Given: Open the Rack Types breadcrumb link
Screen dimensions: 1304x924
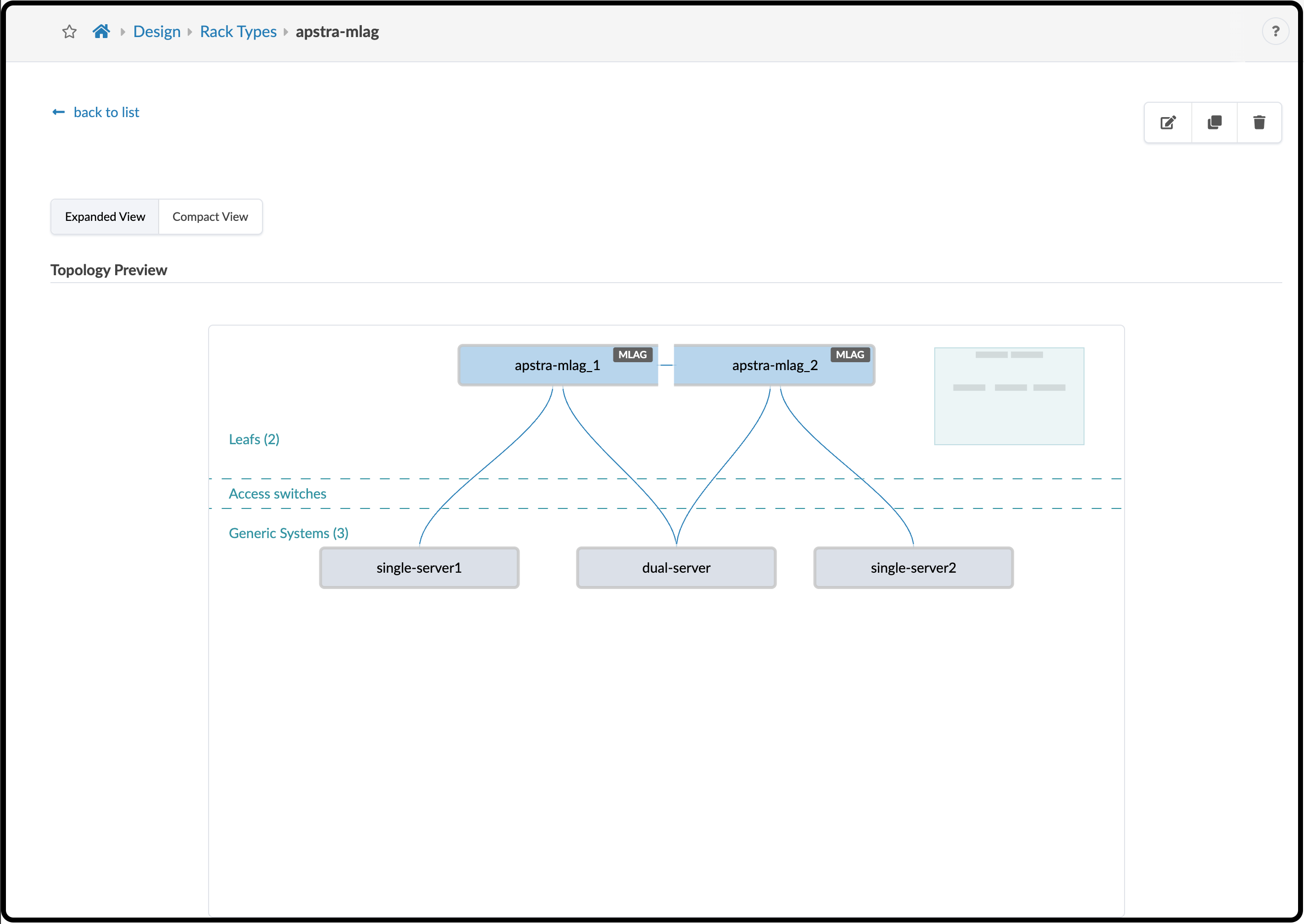Looking at the screenshot, I should click(238, 31).
